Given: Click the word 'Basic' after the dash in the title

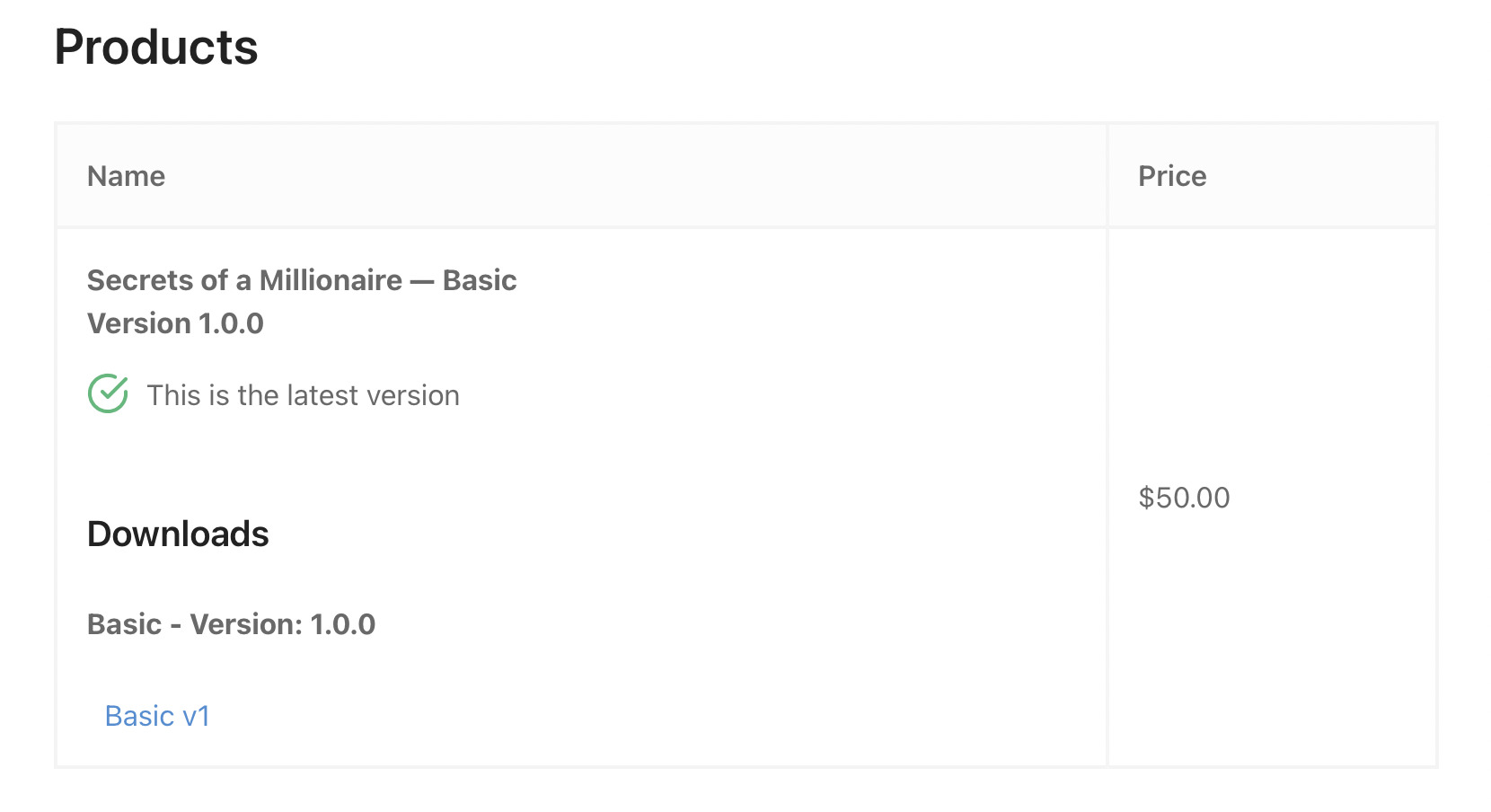Looking at the screenshot, I should (x=480, y=280).
